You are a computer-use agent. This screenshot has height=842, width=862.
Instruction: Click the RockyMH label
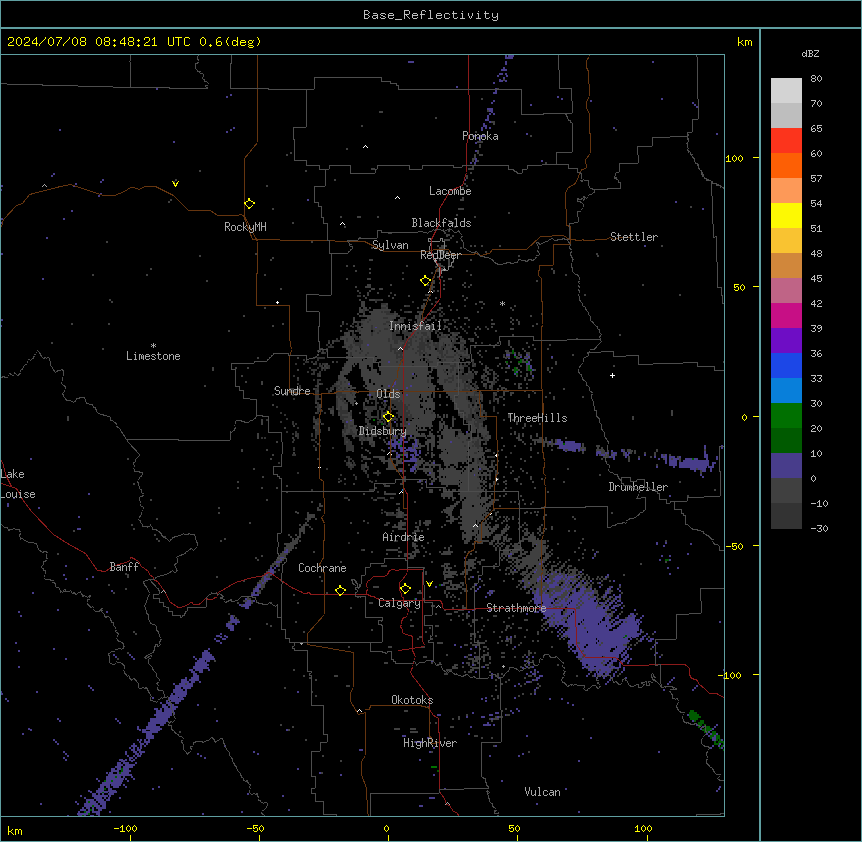(x=245, y=227)
